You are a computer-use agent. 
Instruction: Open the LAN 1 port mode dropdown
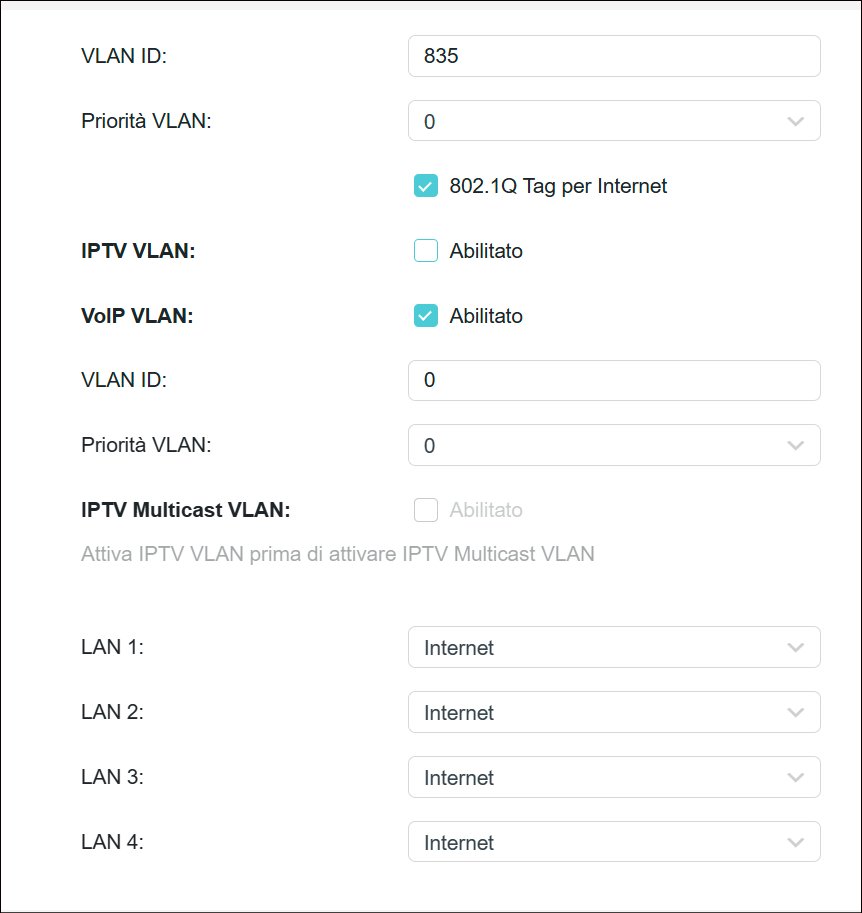click(x=614, y=647)
